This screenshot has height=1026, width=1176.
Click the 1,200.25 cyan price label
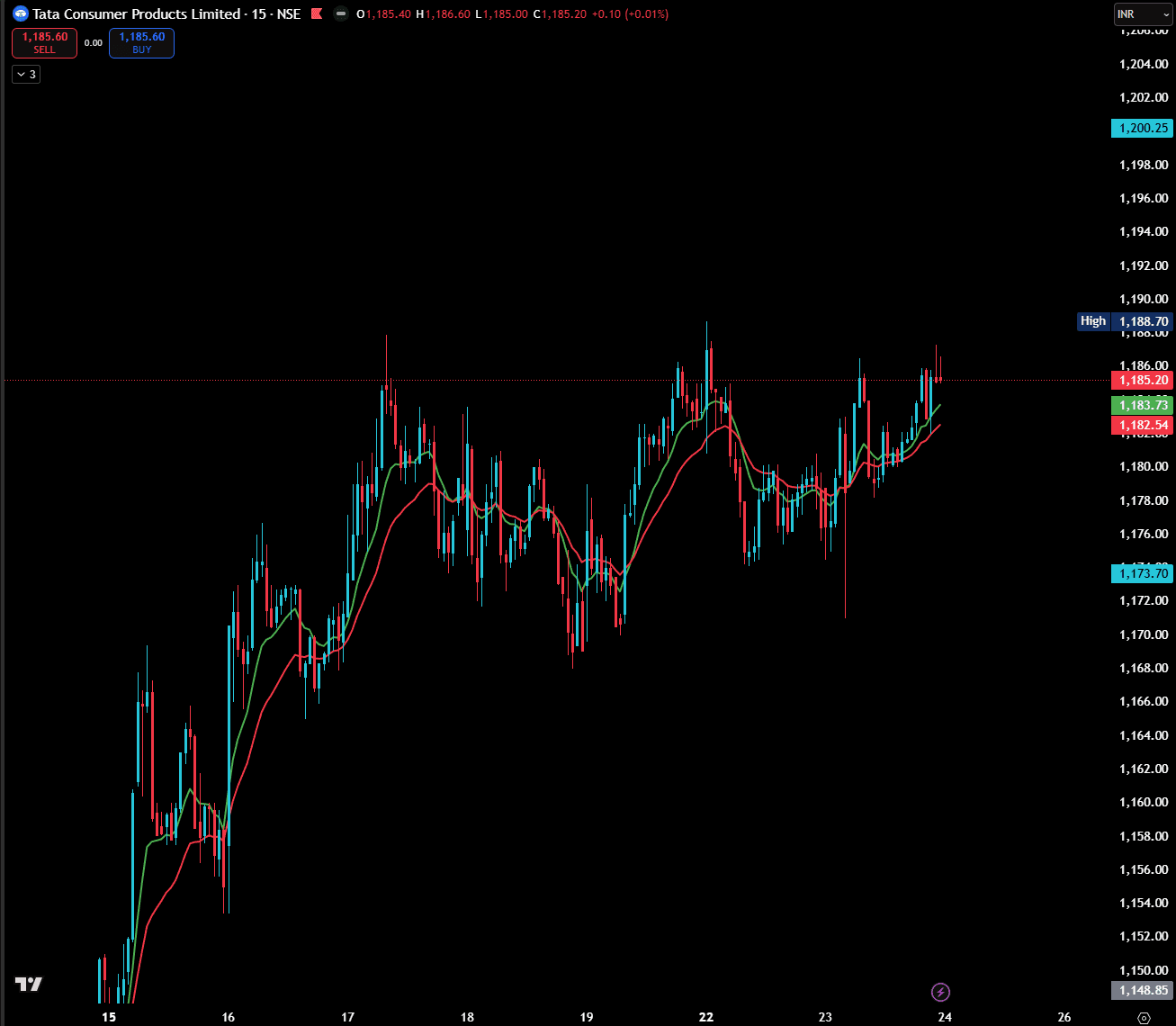pyautogui.click(x=1142, y=128)
